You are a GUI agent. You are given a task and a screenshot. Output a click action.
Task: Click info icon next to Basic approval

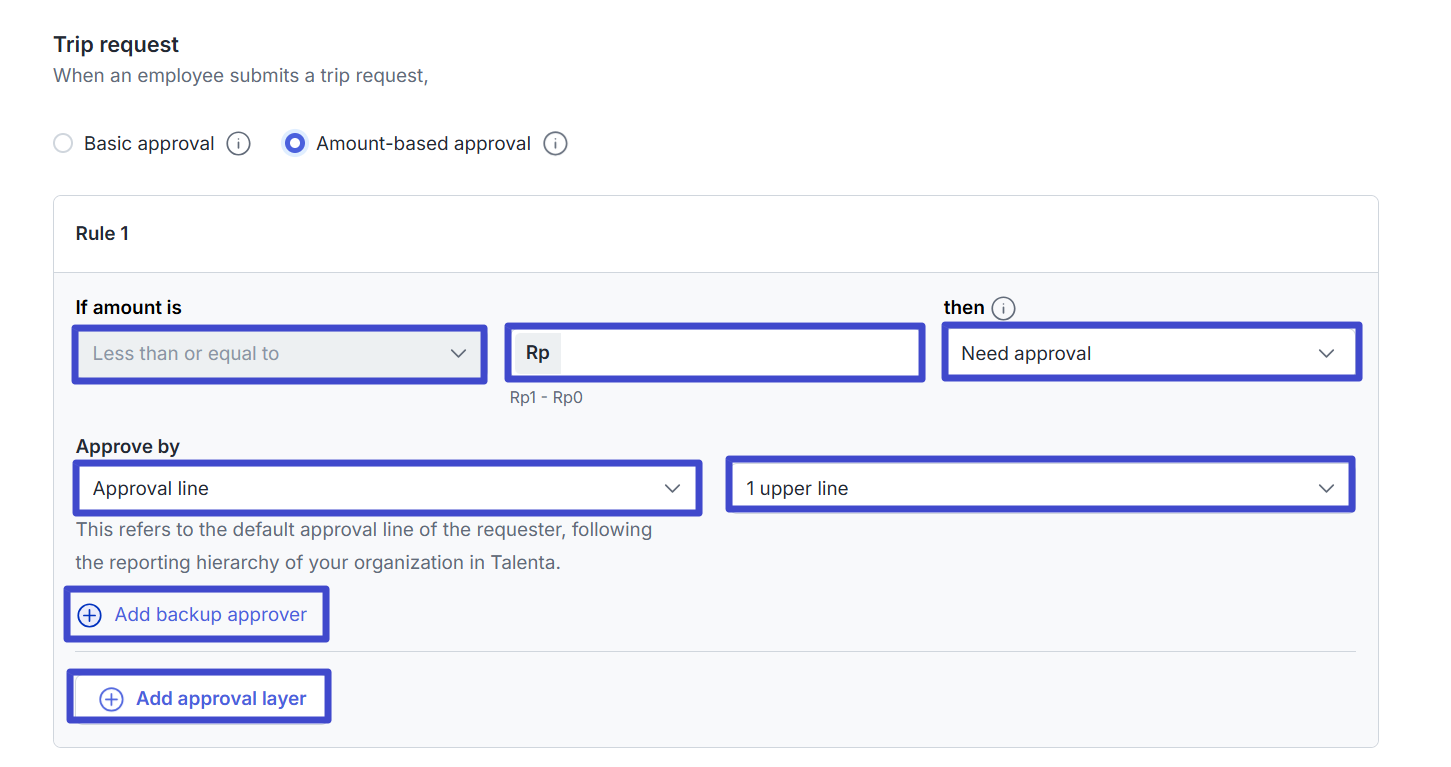[x=238, y=144]
